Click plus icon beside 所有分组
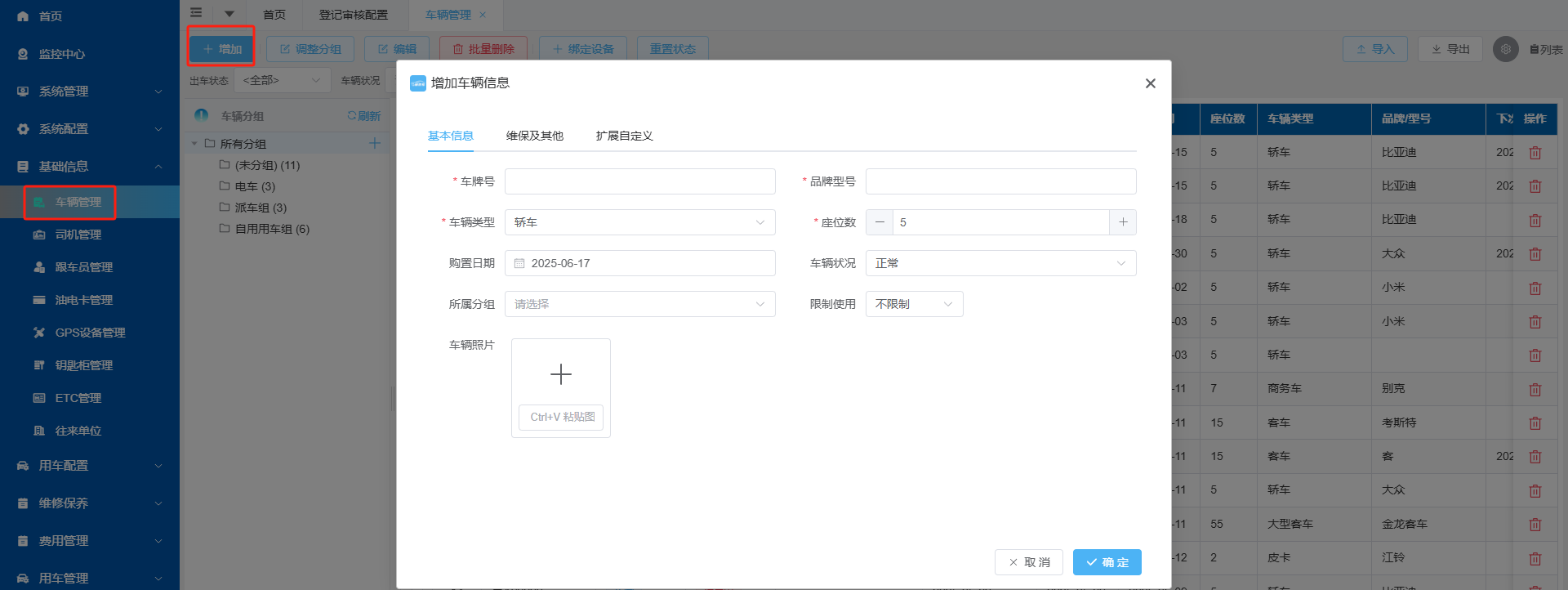 point(375,143)
